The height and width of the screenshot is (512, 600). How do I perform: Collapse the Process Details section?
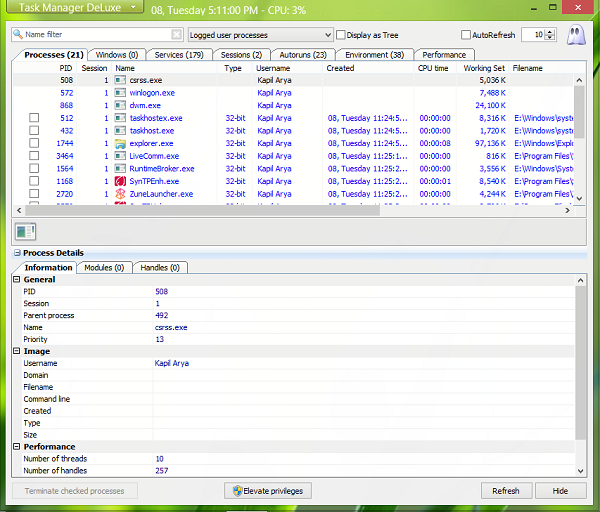coord(17,253)
